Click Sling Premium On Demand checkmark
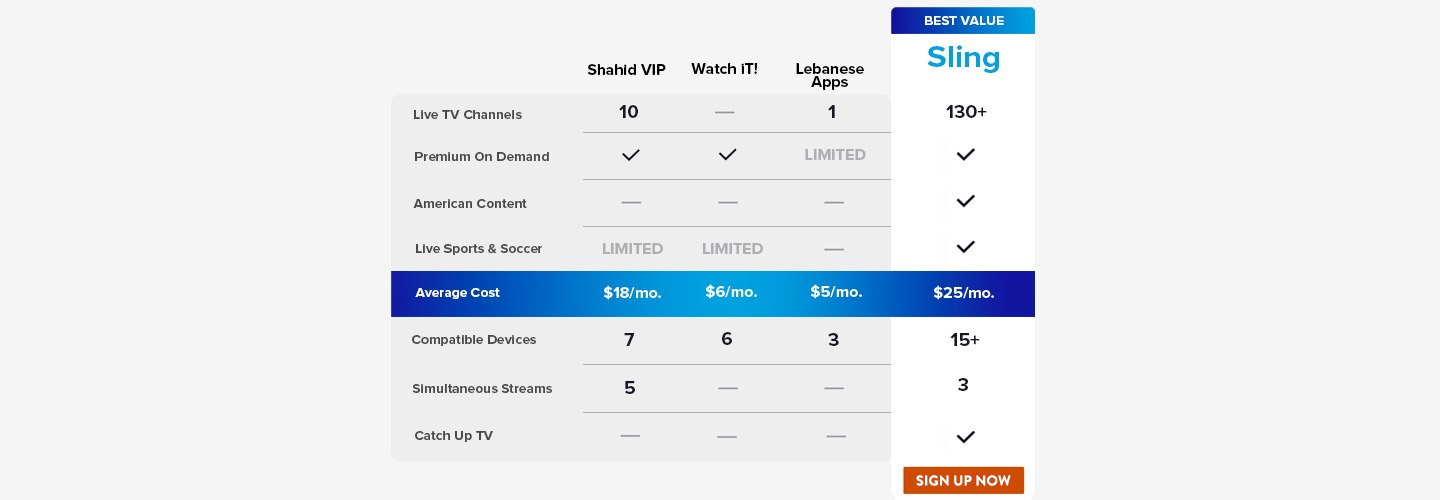This screenshot has width=1440, height=500. click(x=965, y=155)
